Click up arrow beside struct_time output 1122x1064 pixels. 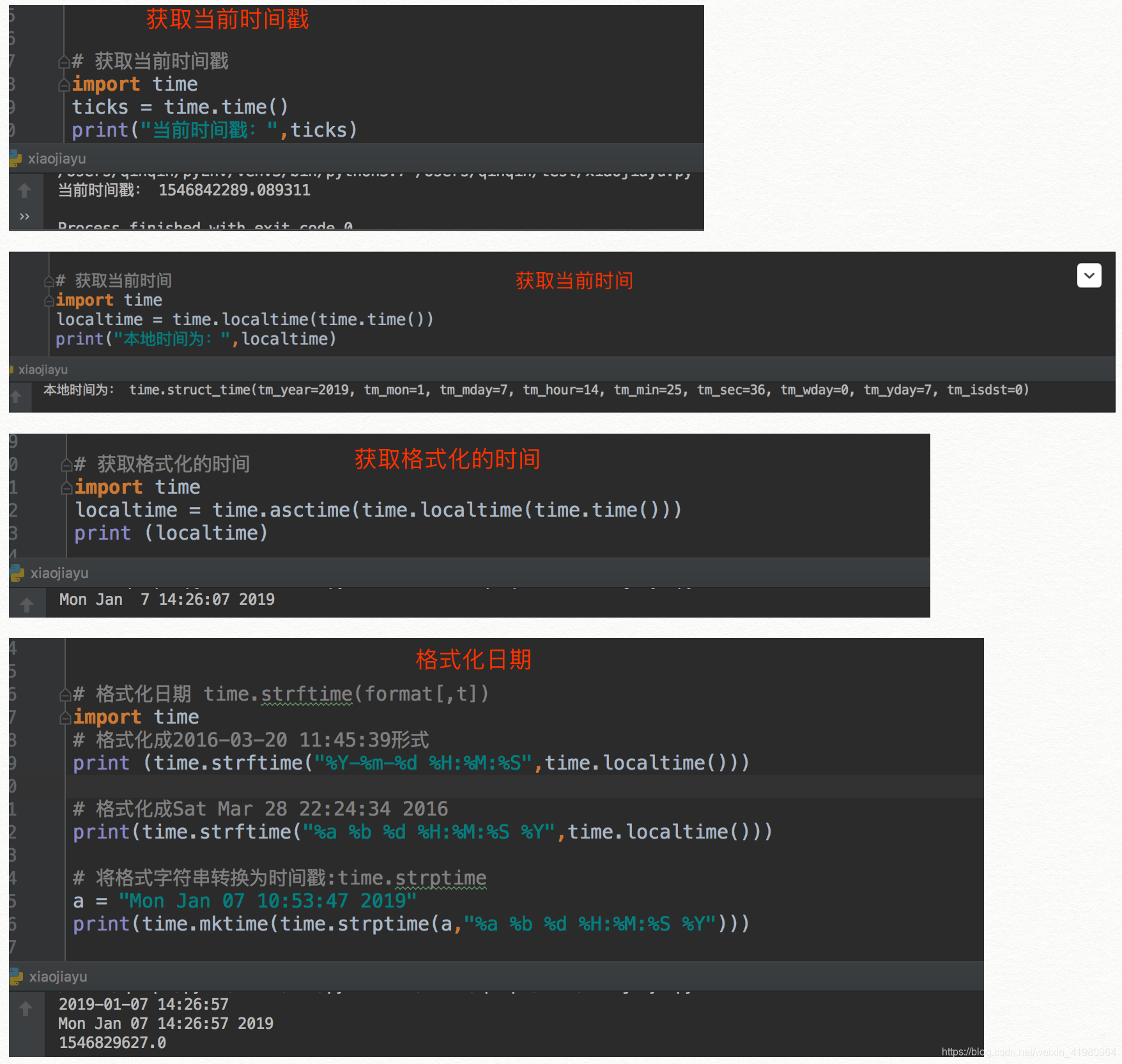click(16, 396)
